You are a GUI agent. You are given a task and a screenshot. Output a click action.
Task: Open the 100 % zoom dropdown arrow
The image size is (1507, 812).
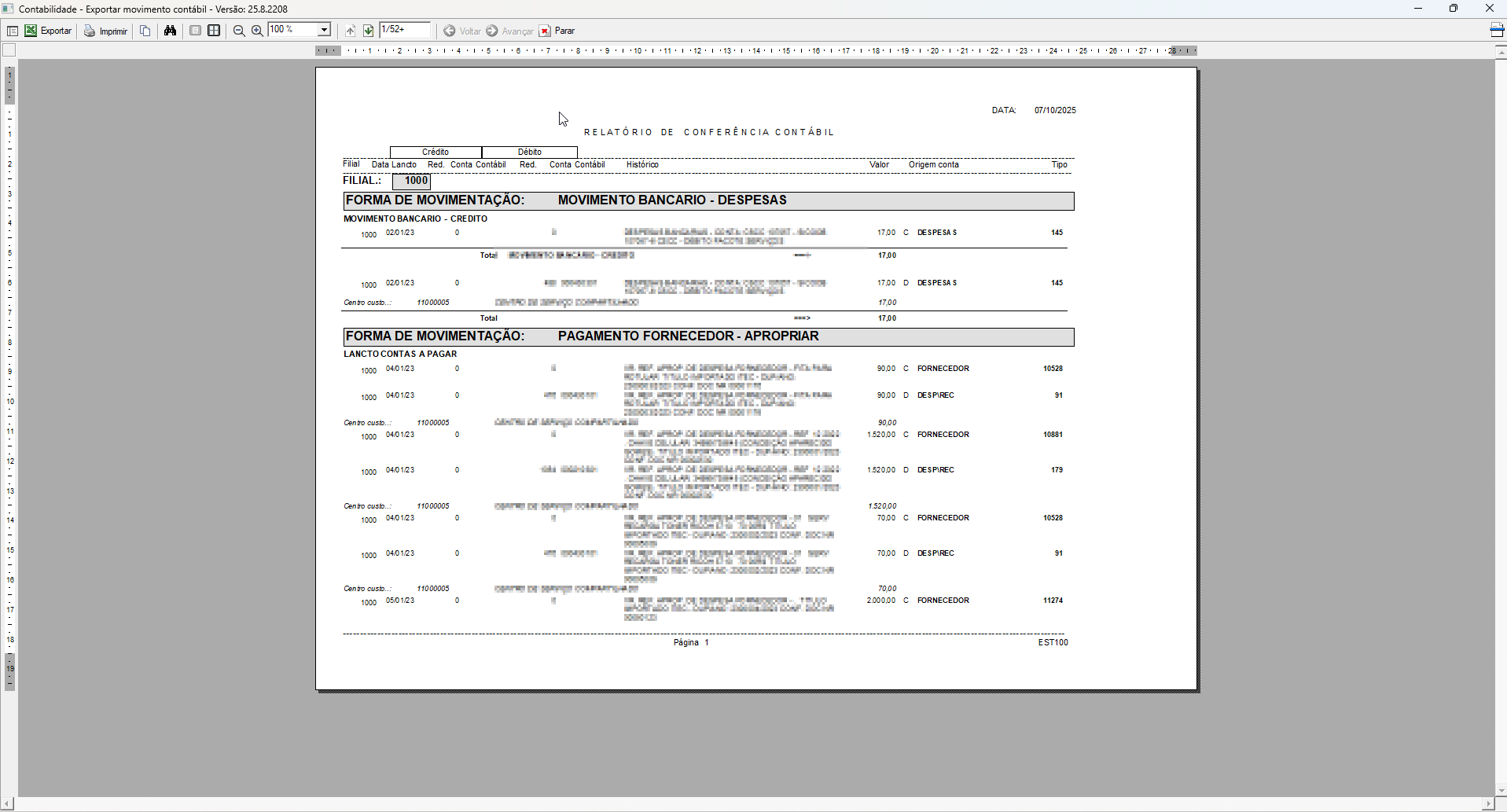pyautogui.click(x=324, y=30)
